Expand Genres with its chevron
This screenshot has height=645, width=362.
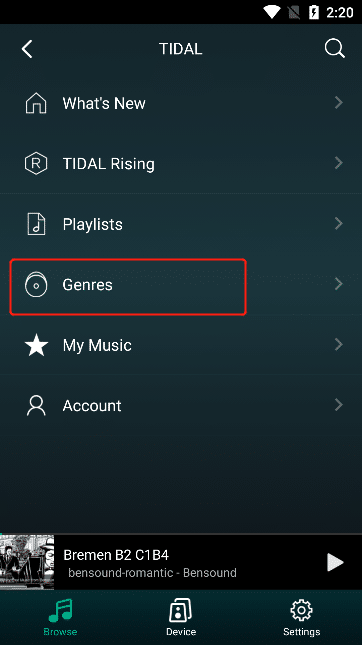[339, 284]
